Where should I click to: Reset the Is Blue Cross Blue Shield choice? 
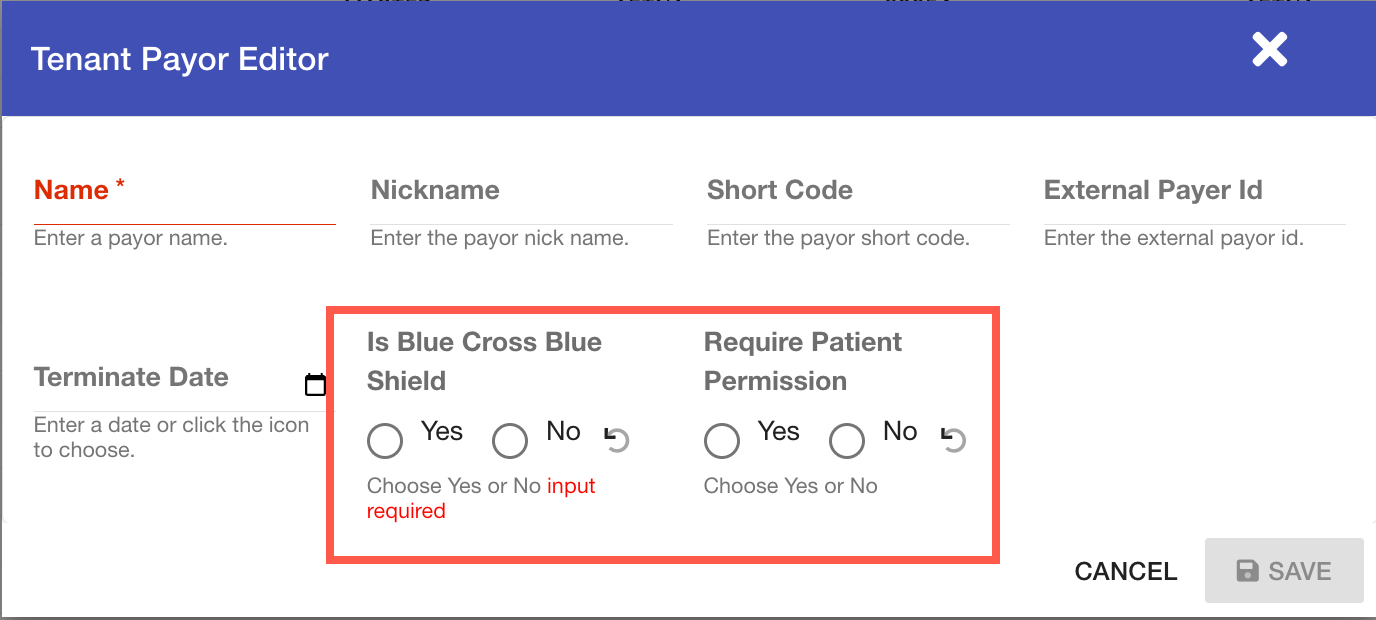617,439
